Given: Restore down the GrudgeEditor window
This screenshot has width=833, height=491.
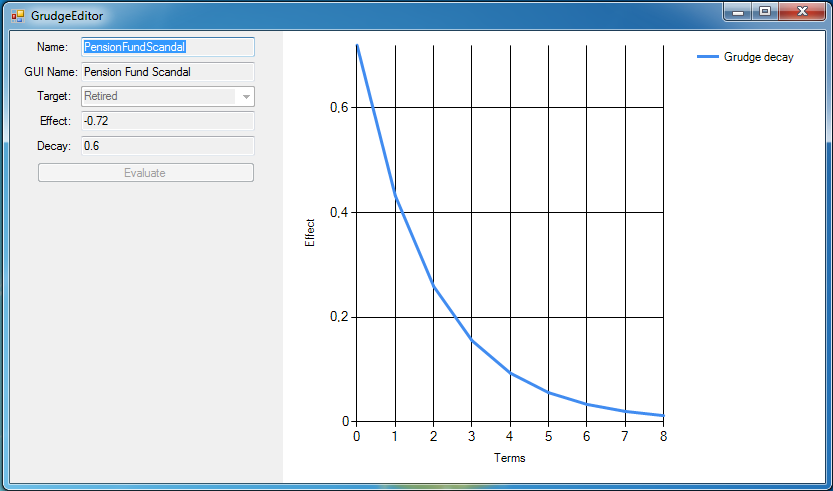Looking at the screenshot, I should 765,12.
